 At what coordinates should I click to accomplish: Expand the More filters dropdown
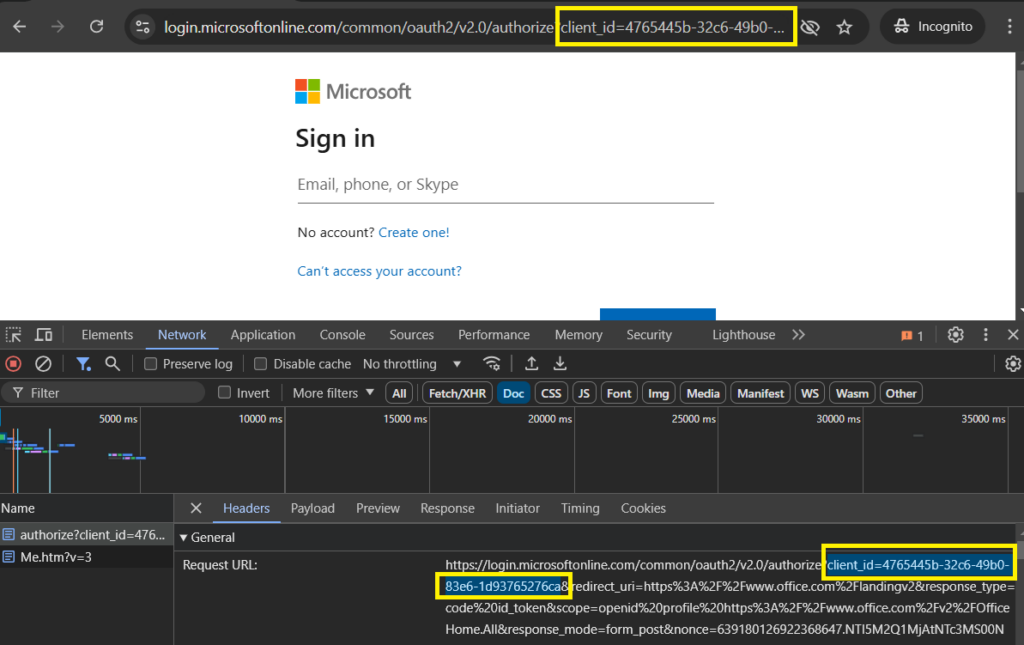pos(333,393)
